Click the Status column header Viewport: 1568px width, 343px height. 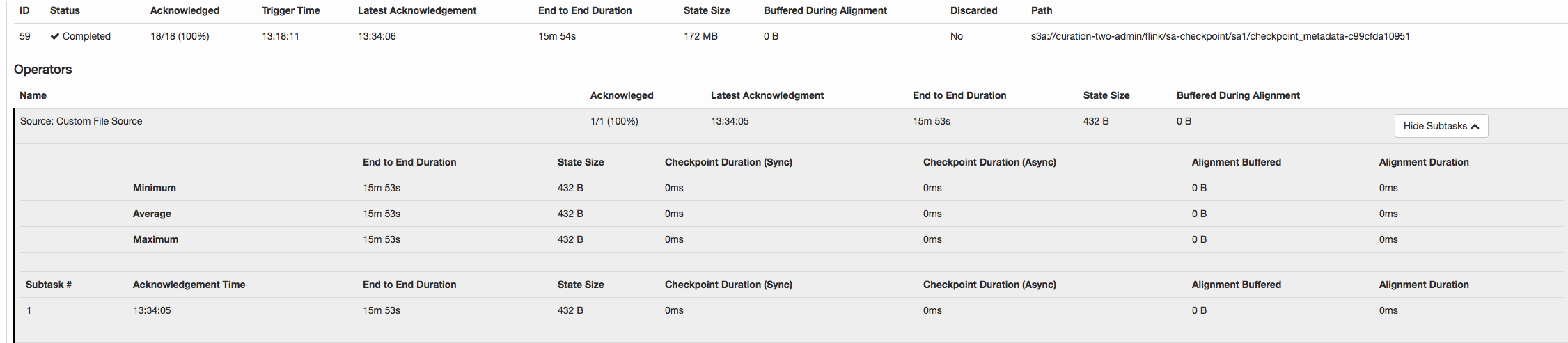pos(65,10)
